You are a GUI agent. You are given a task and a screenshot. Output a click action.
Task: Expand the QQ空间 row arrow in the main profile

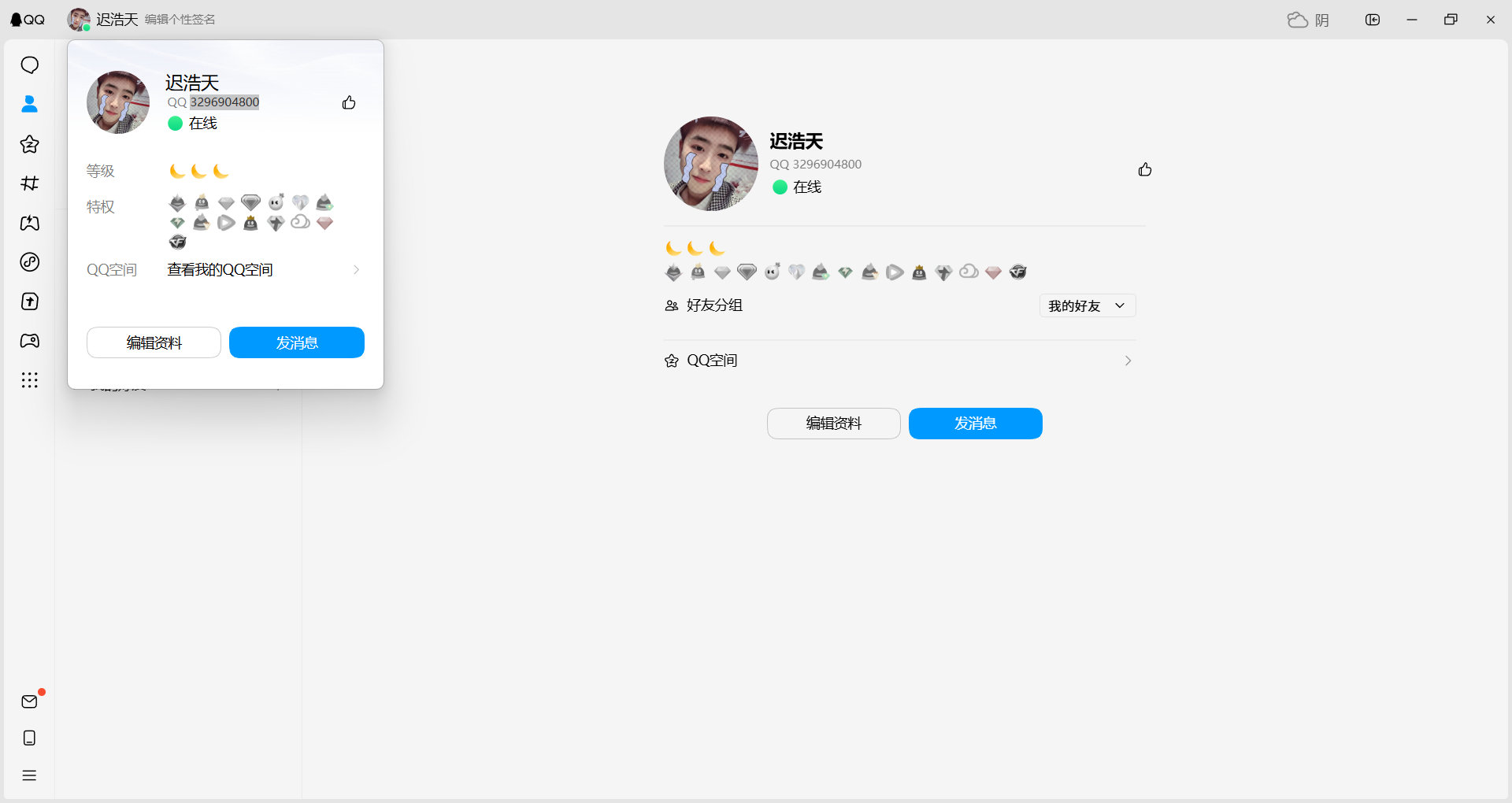1128,361
